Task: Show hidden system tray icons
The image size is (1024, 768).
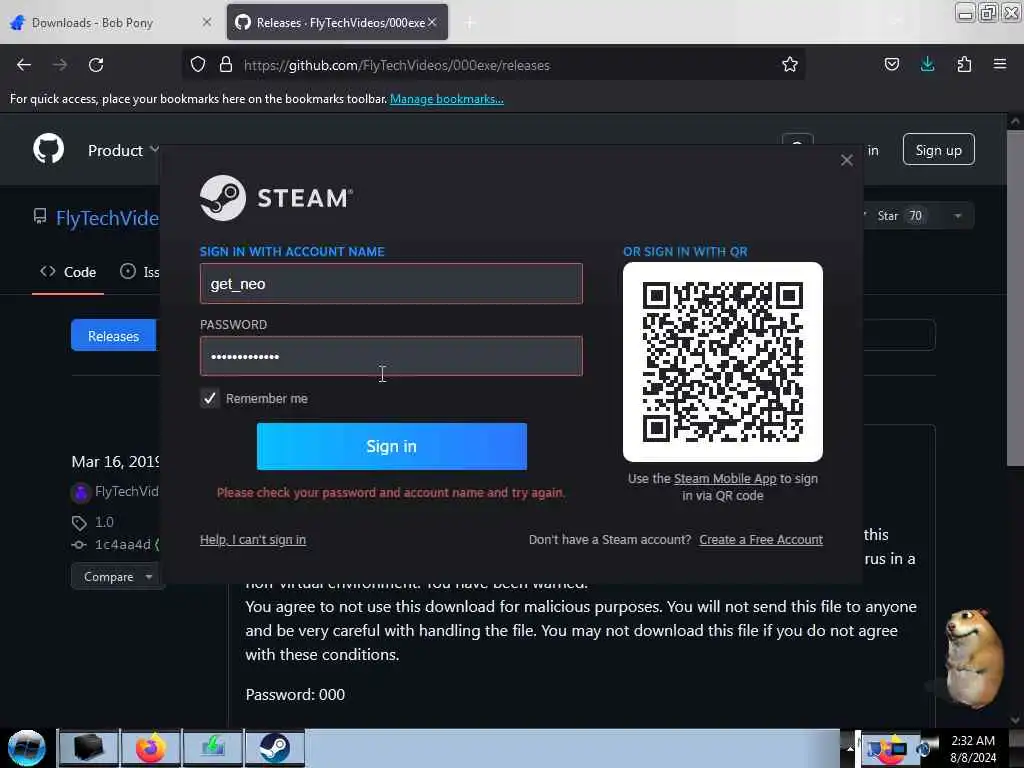Action: click(850, 748)
